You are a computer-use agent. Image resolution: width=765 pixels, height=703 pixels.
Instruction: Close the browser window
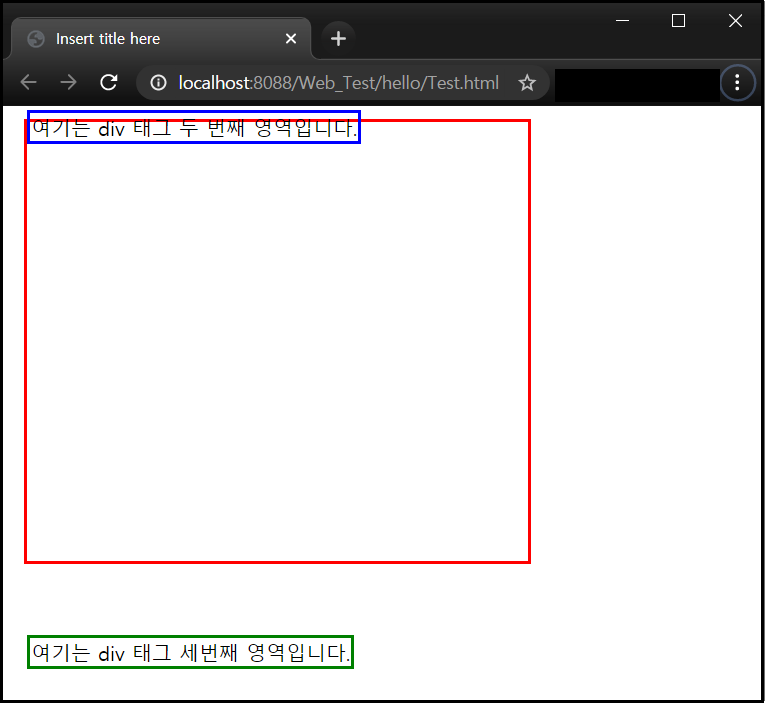735,20
